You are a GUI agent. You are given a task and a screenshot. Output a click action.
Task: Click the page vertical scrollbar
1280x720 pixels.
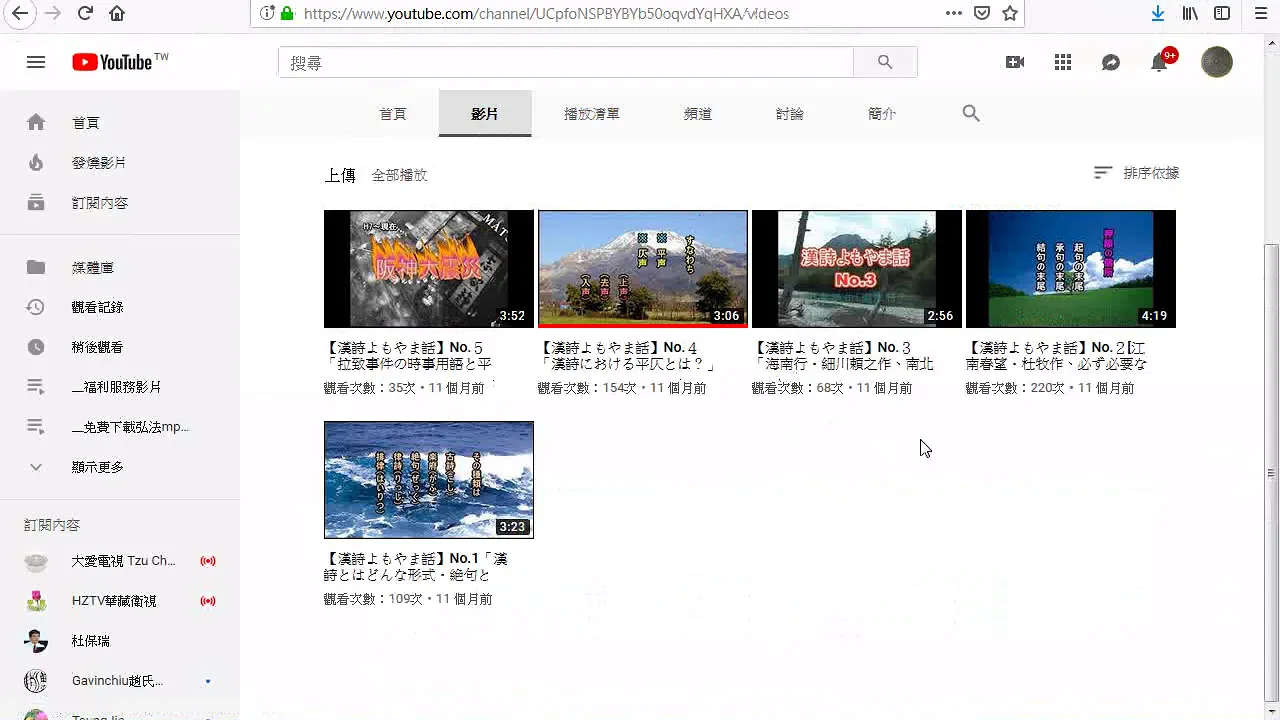click(1272, 471)
